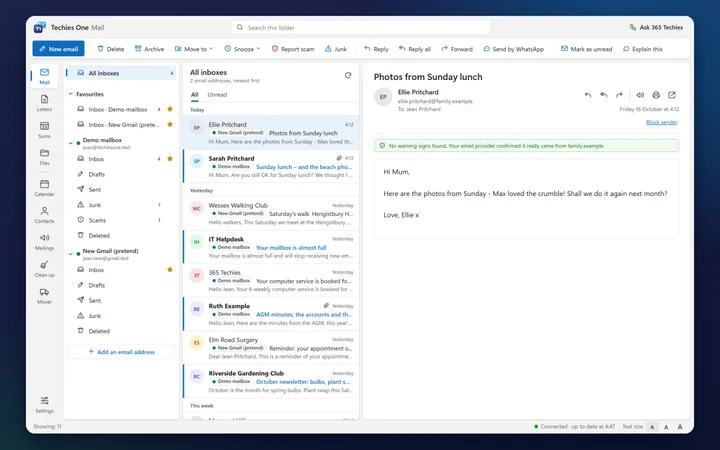Toggle star on New Gmail Inbox folder
Image resolution: width=720 pixels, height=450 pixels.
[170, 270]
